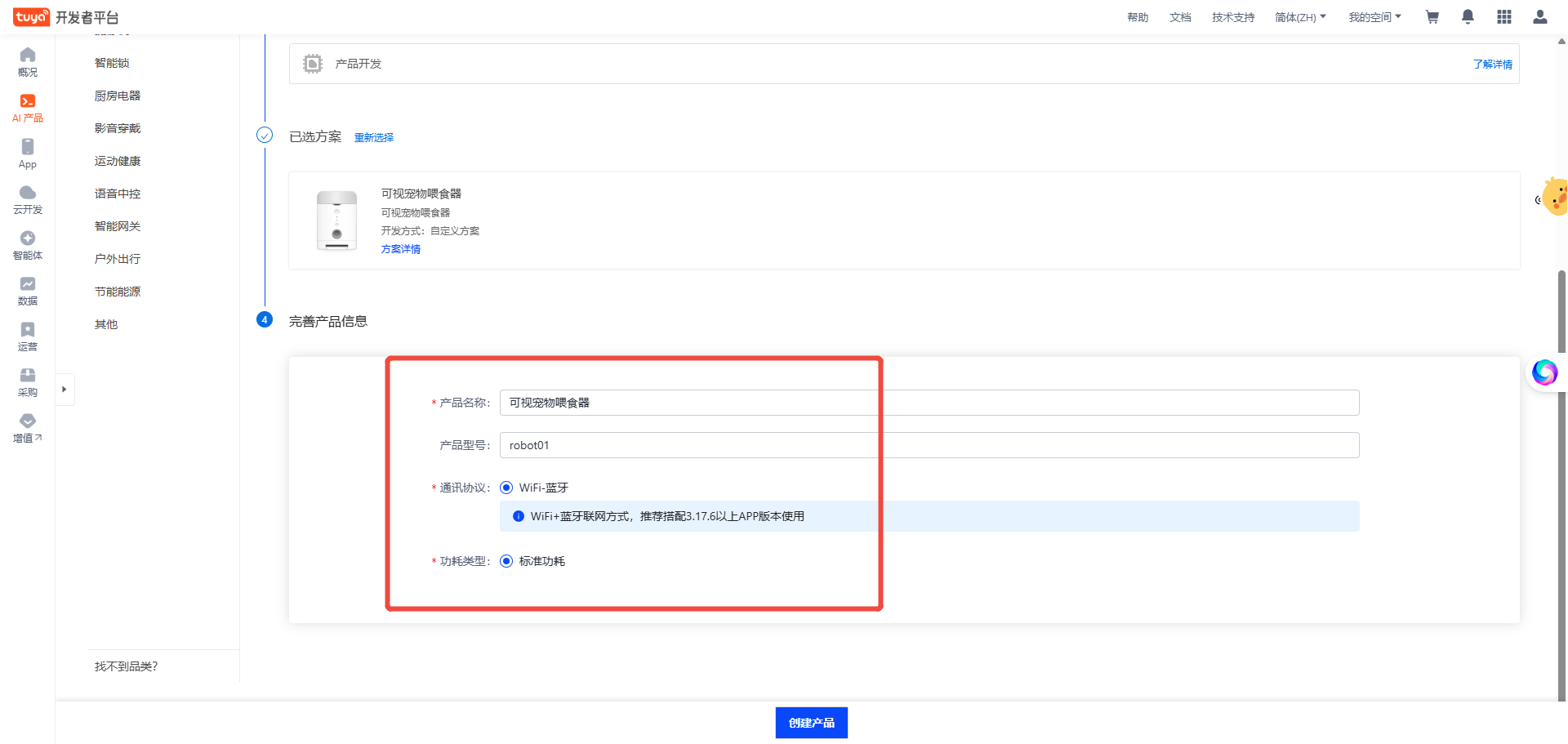
Task: Click the user account profile icon
Action: tap(1539, 17)
